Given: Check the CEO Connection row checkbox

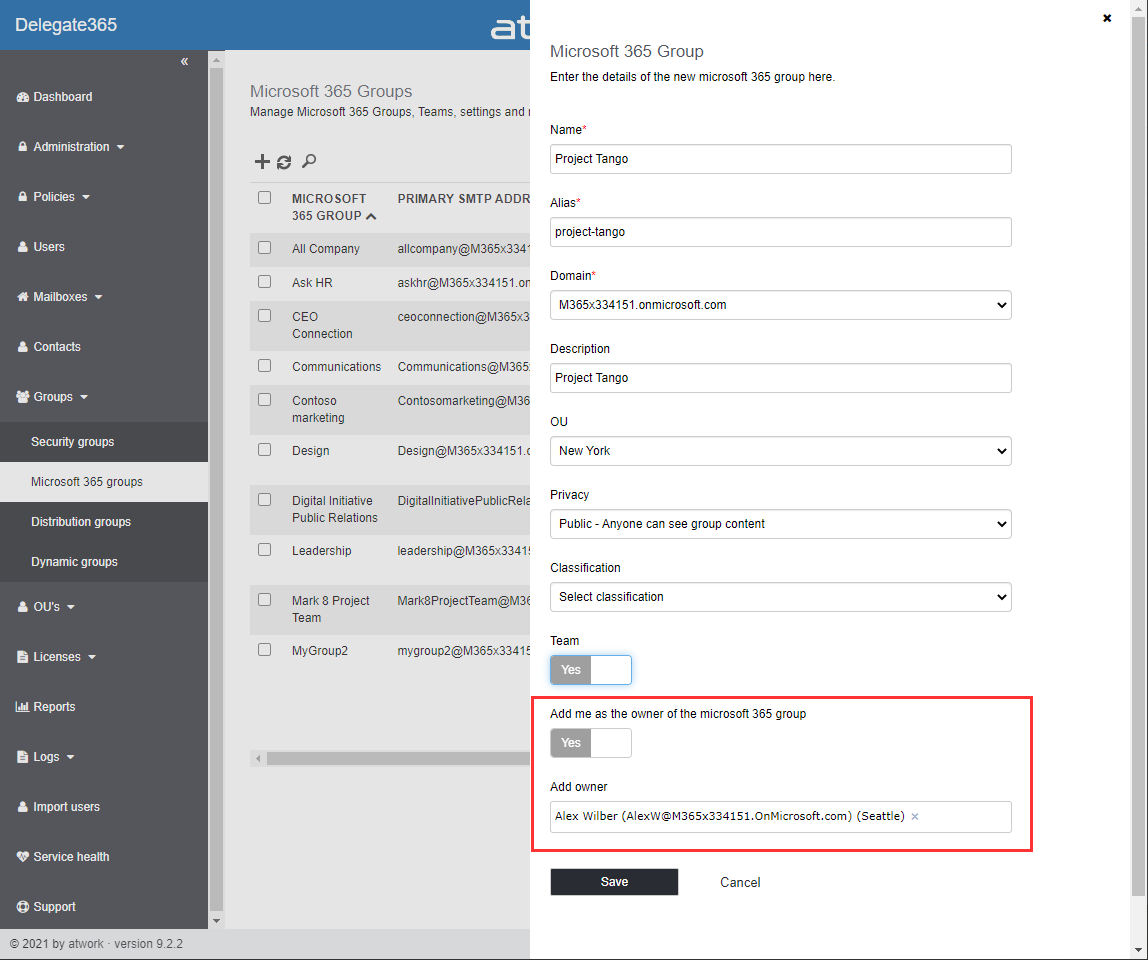Looking at the screenshot, I should (264, 316).
